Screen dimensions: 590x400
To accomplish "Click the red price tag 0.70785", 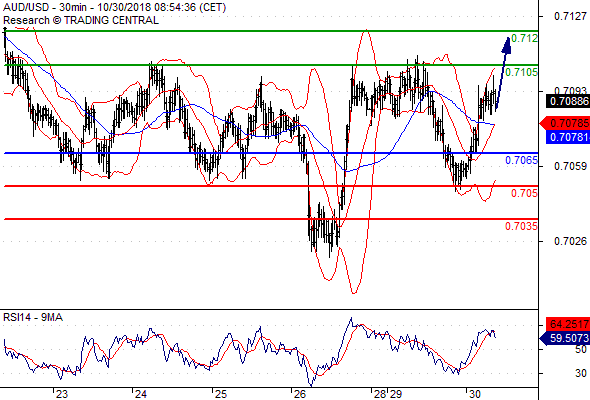I will pos(565,123).
